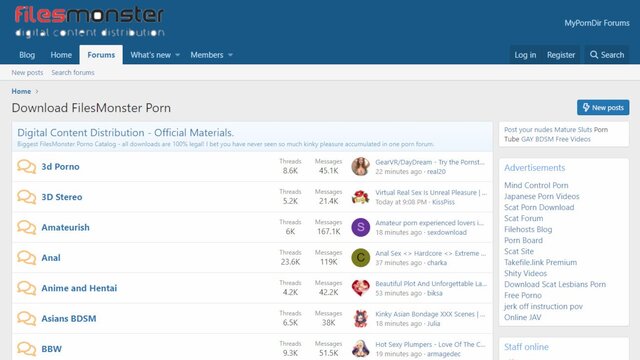Image resolution: width=640 pixels, height=360 pixels.
Task: Open biksa's heart avatar in Anime and Hentai row
Action: pyautogui.click(x=361, y=288)
